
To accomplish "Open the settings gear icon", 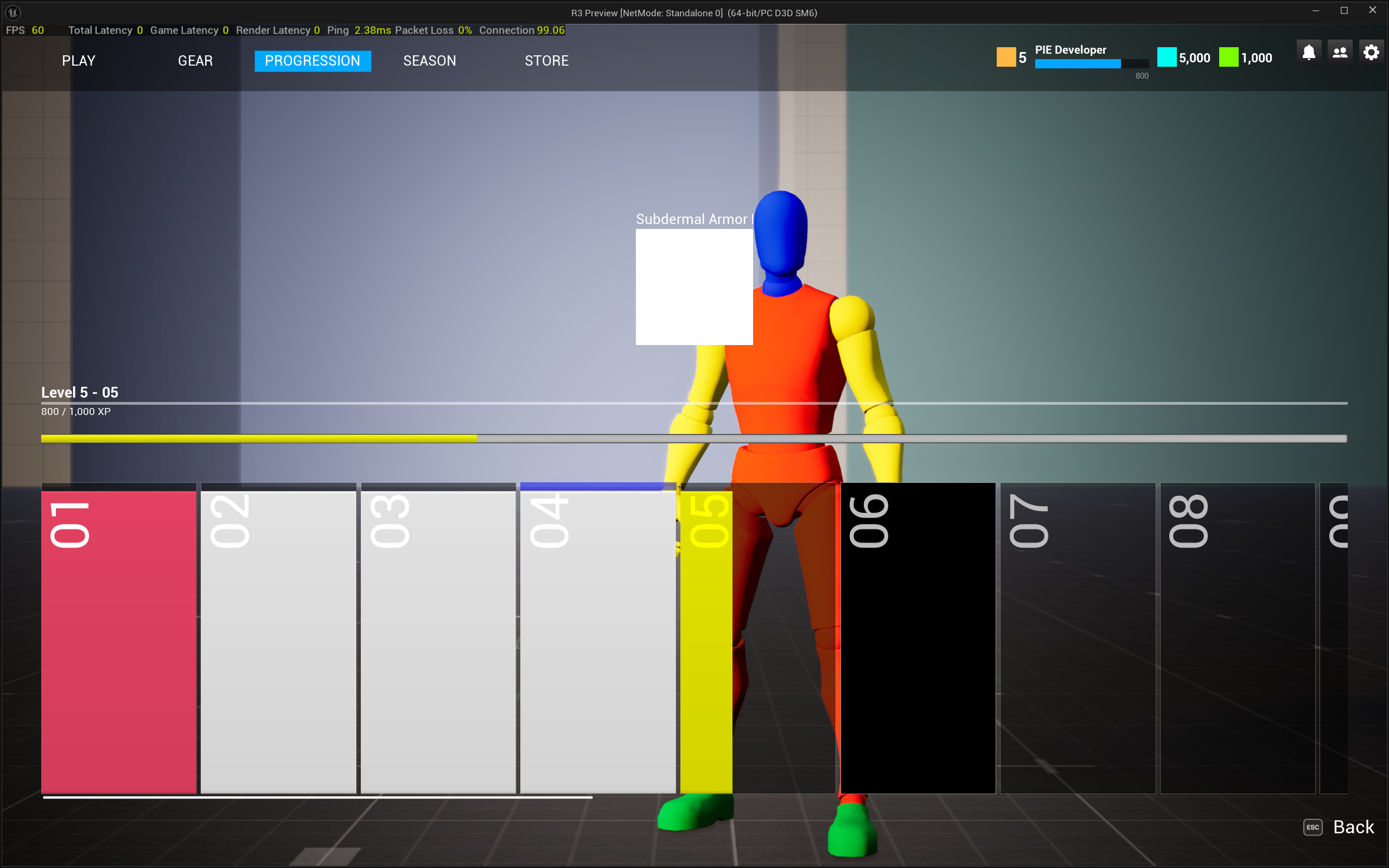I will [1371, 52].
